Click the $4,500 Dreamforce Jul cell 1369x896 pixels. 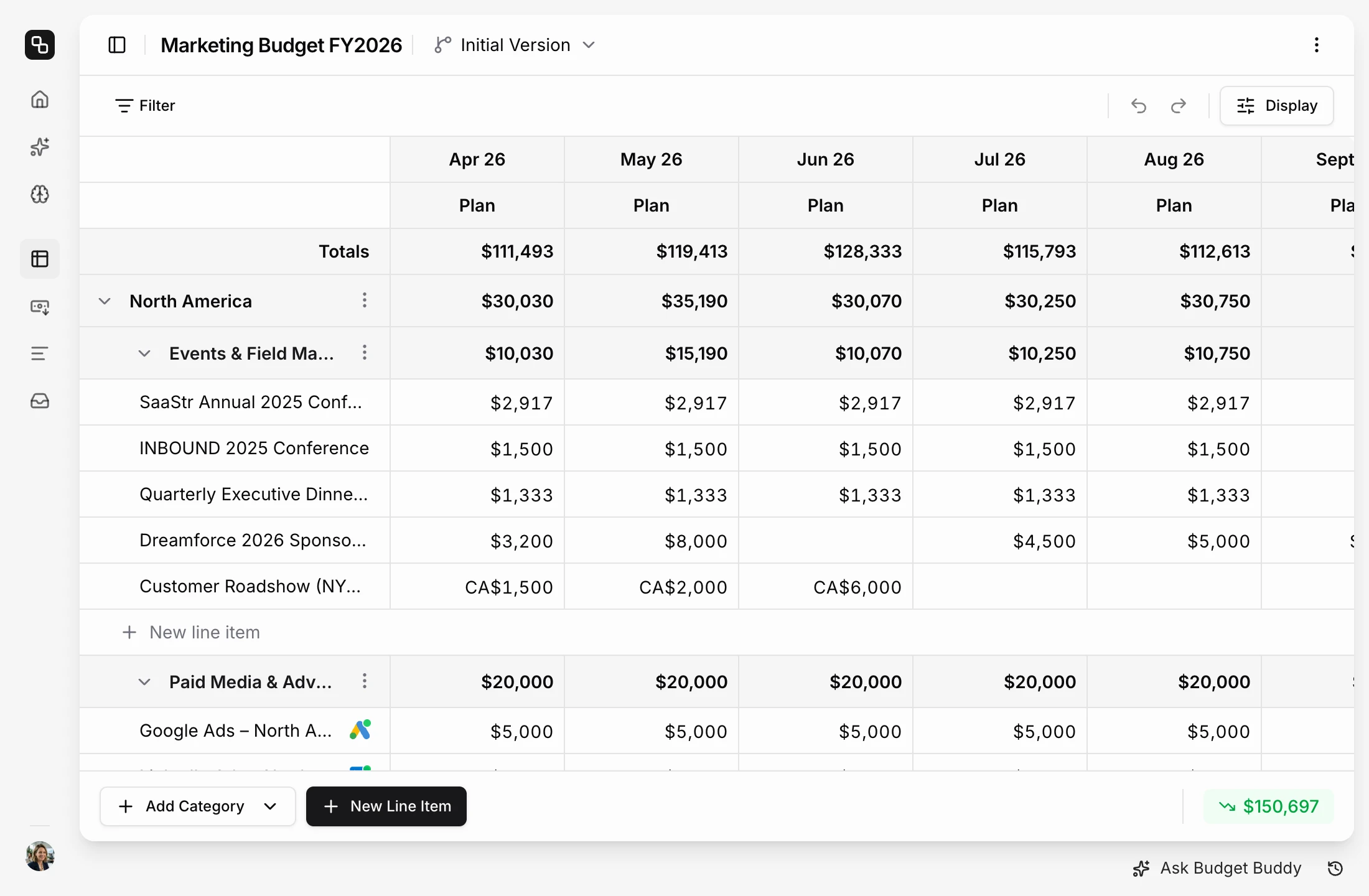click(1000, 540)
